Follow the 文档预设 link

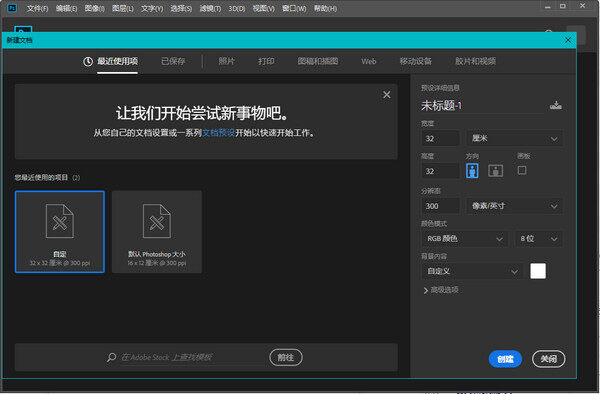point(218,133)
